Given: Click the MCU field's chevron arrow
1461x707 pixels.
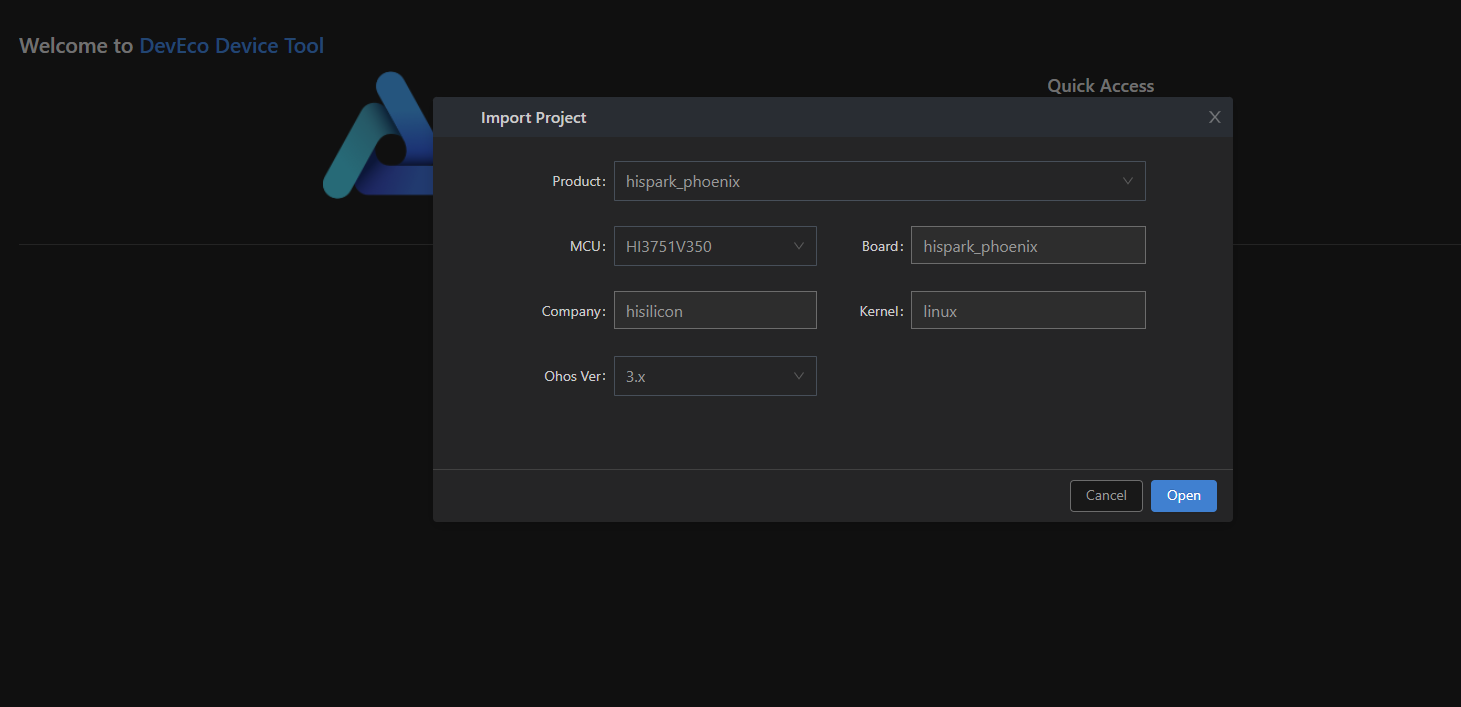Looking at the screenshot, I should click(x=799, y=246).
